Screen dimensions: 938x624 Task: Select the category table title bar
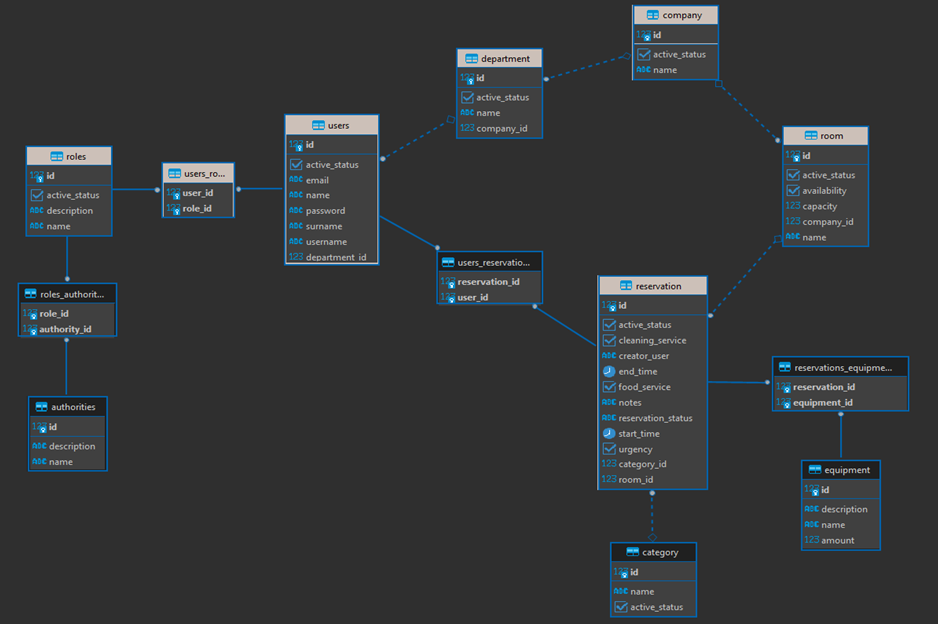653,551
